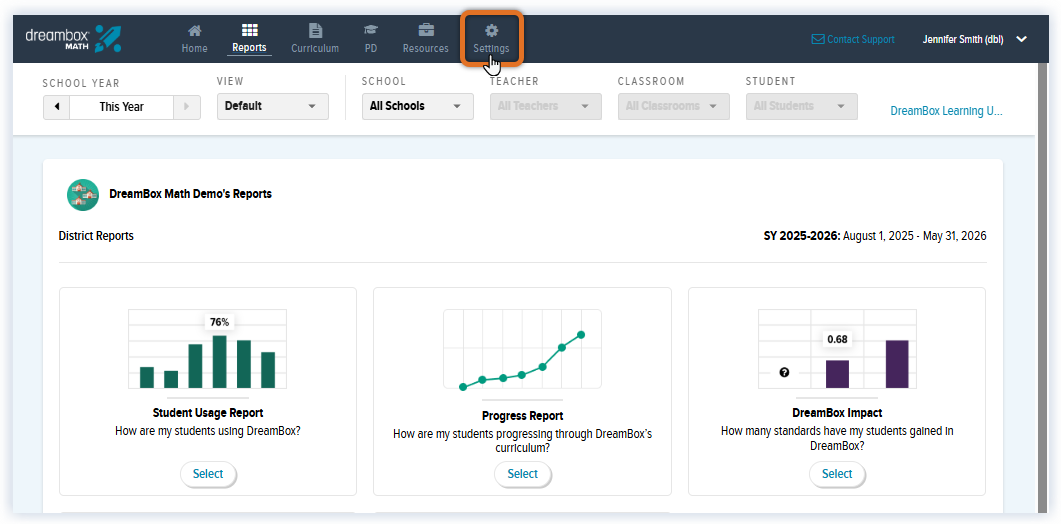Open the All Schools dropdown
The width and height of the screenshot is (1061, 524).
[x=417, y=106]
